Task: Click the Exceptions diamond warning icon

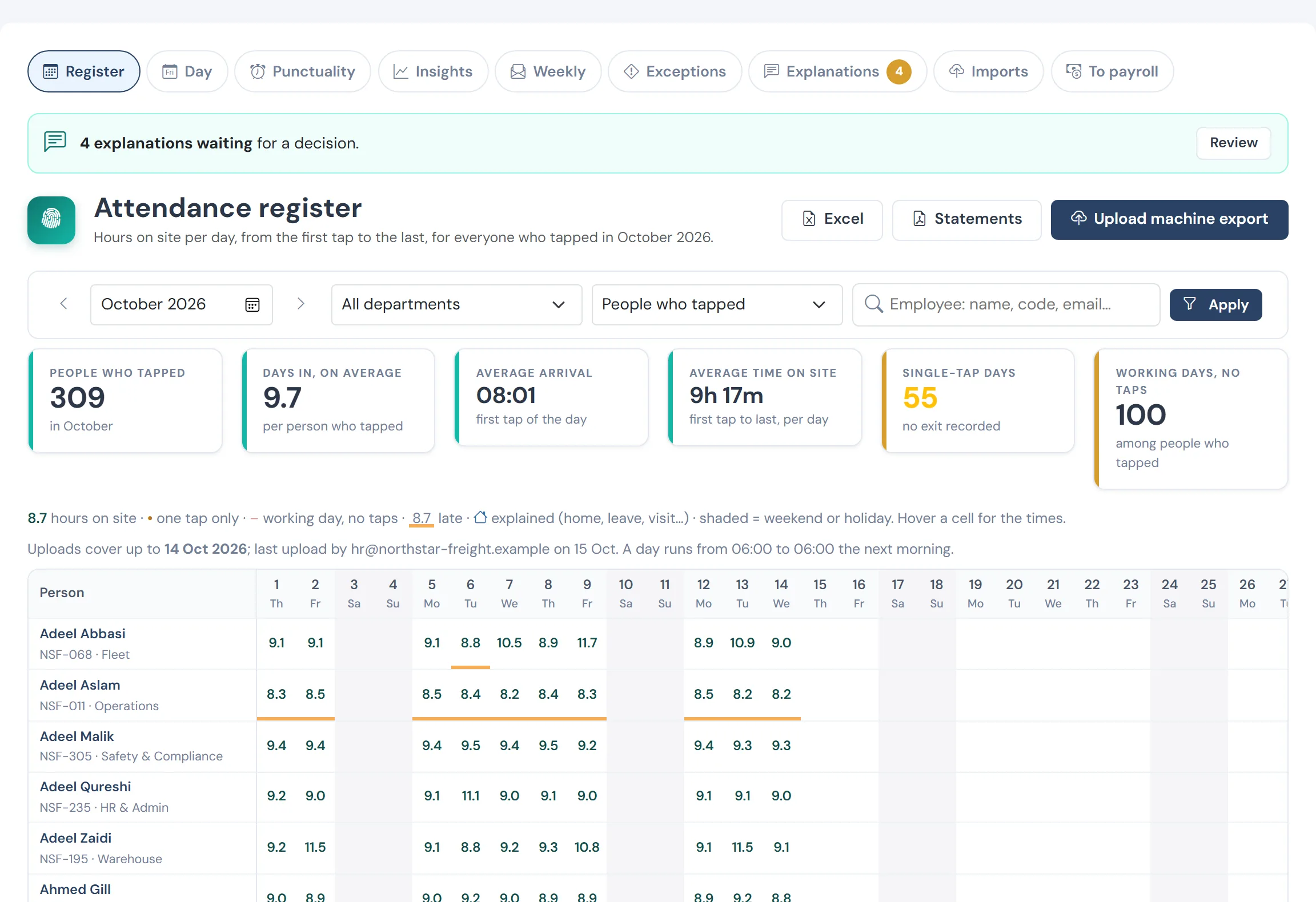Action: pos(631,71)
